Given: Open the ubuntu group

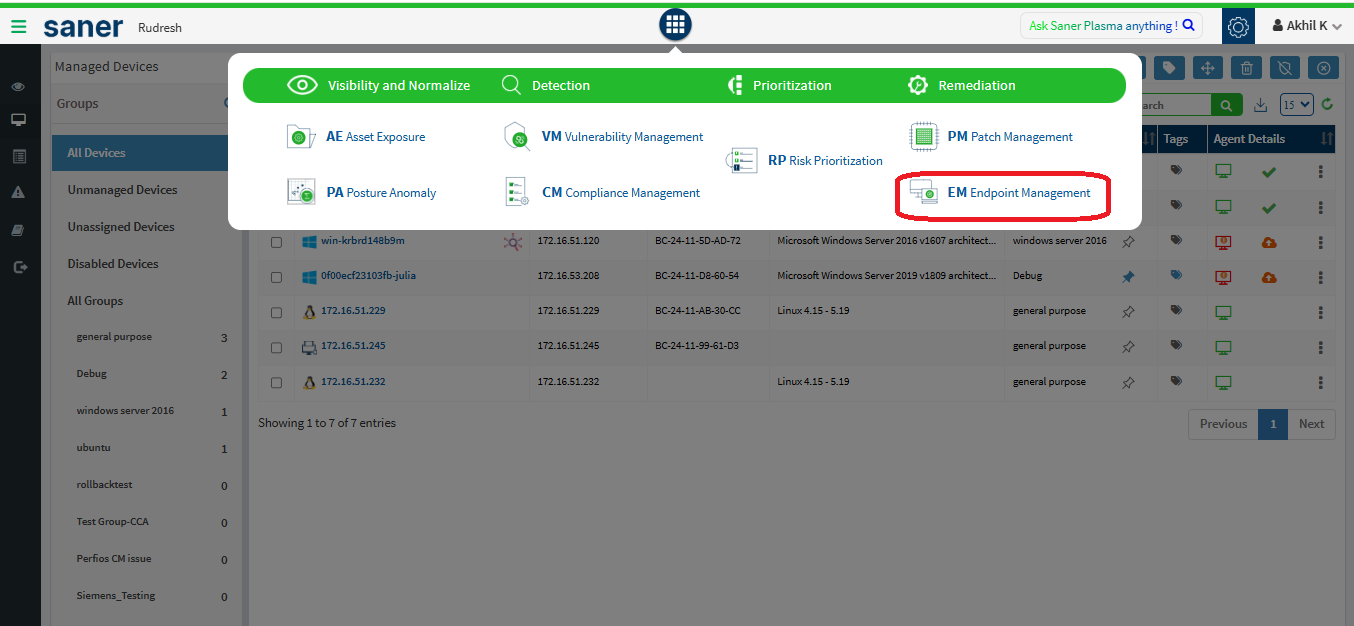Looking at the screenshot, I should (x=93, y=448).
